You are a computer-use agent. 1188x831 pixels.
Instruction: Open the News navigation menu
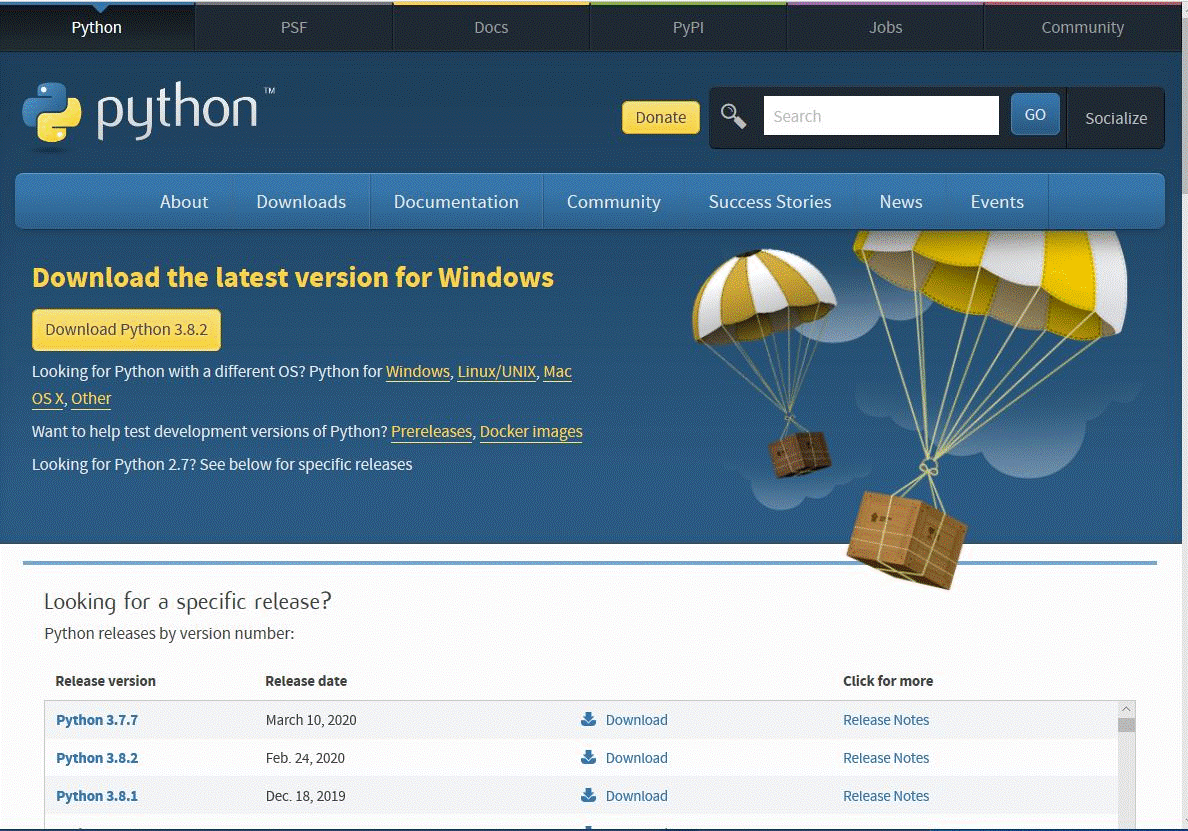pyautogui.click(x=901, y=202)
